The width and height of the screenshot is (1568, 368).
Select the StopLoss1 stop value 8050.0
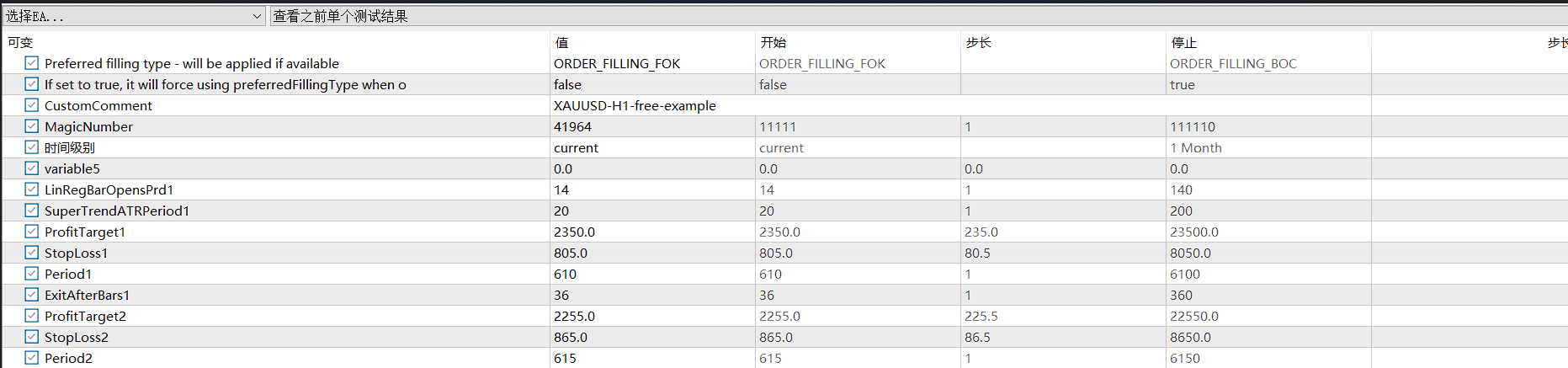point(1268,253)
